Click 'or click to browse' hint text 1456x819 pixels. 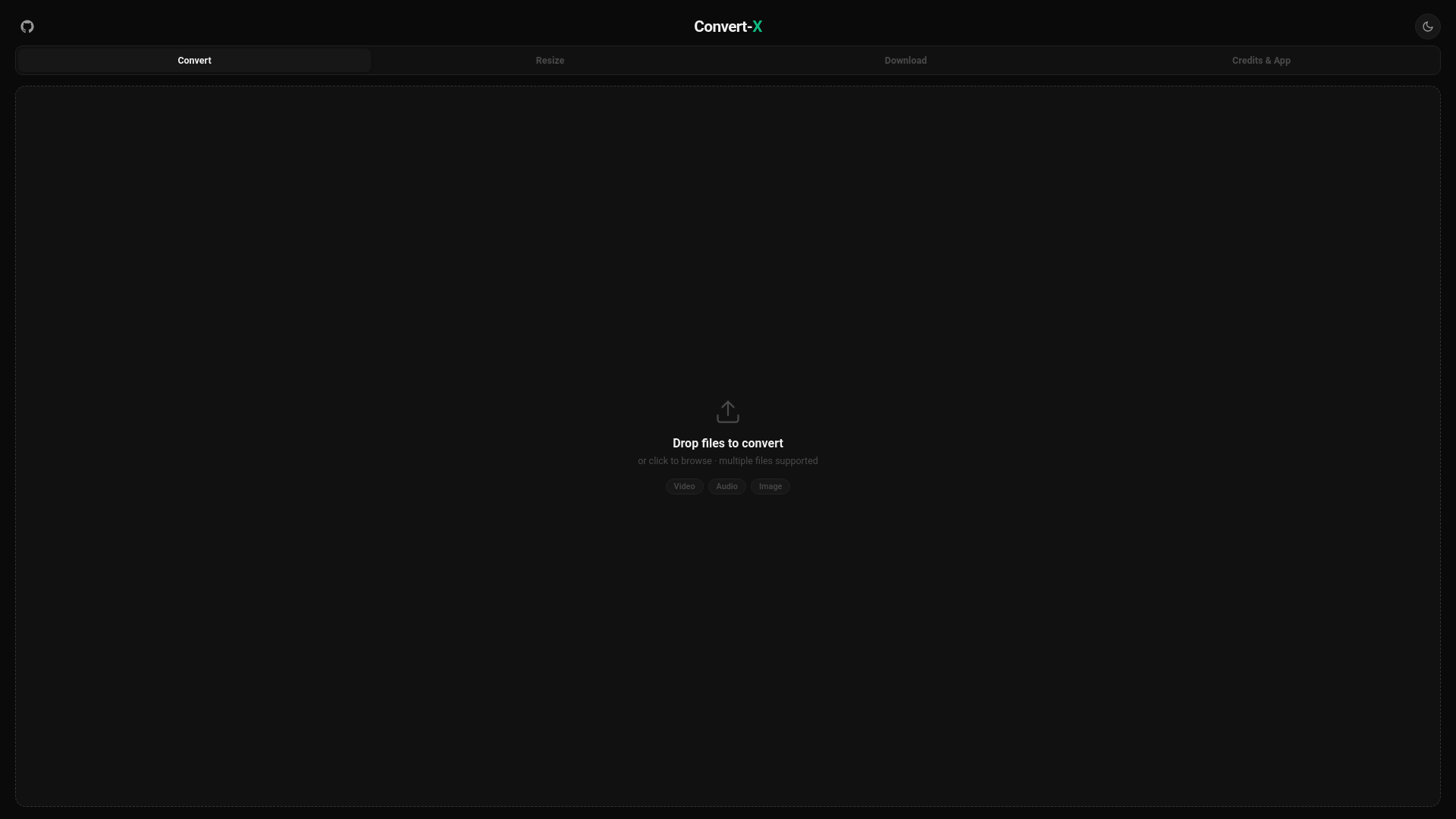click(675, 461)
